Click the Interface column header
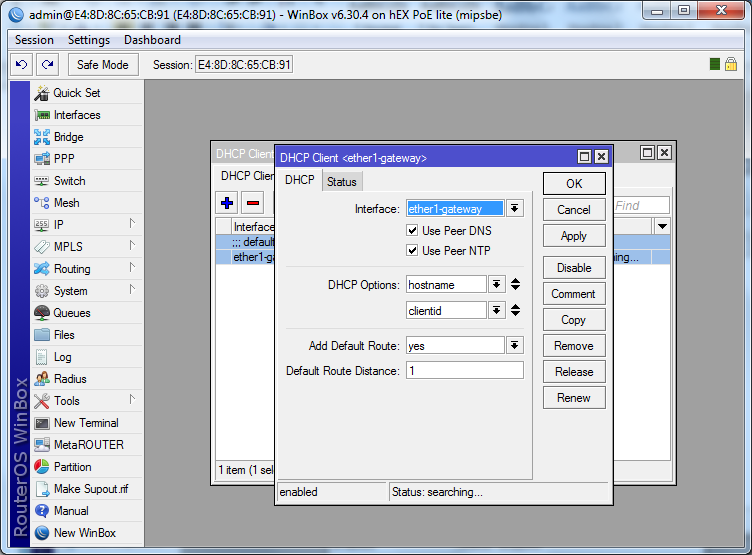Screen dimensions: 752x555 (x=253, y=226)
